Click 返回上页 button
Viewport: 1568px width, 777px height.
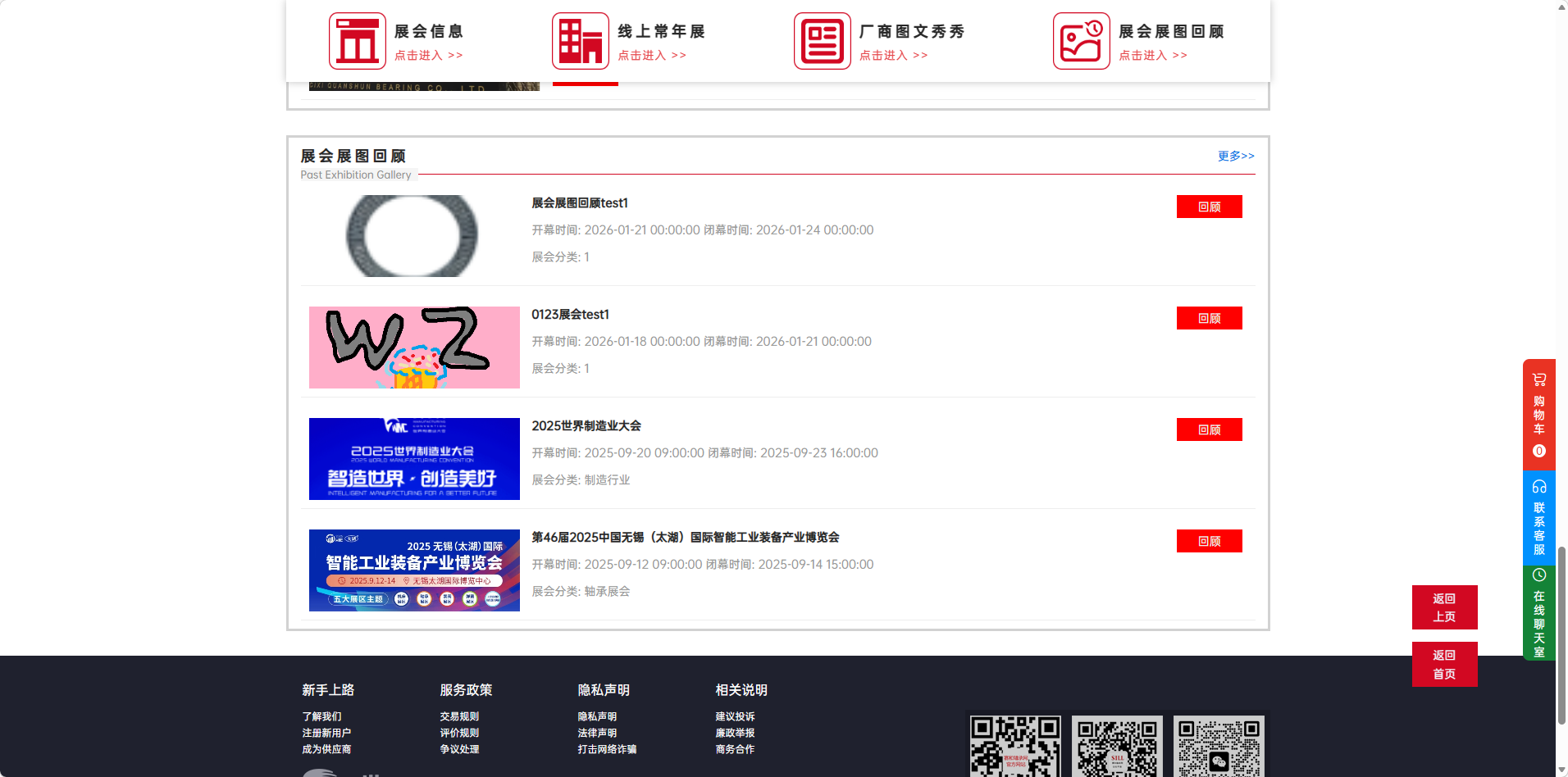[x=1443, y=607]
